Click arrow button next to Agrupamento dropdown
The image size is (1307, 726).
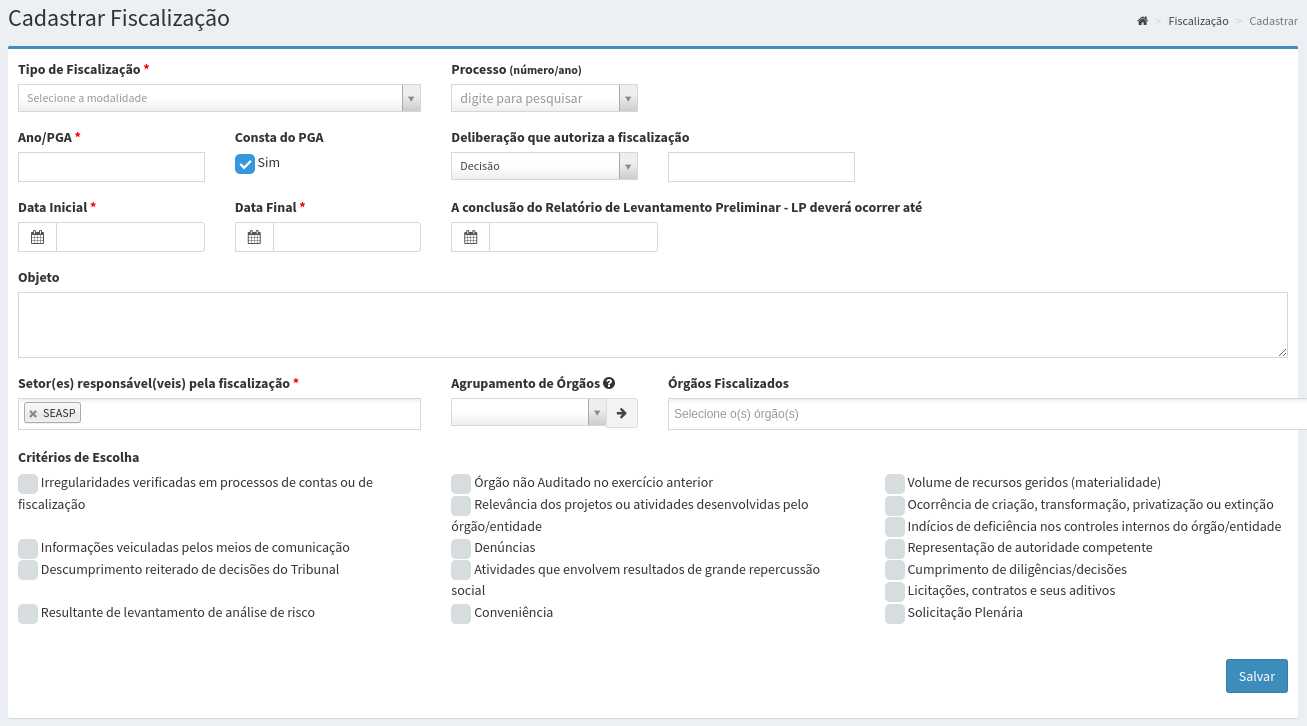(x=622, y=413)
